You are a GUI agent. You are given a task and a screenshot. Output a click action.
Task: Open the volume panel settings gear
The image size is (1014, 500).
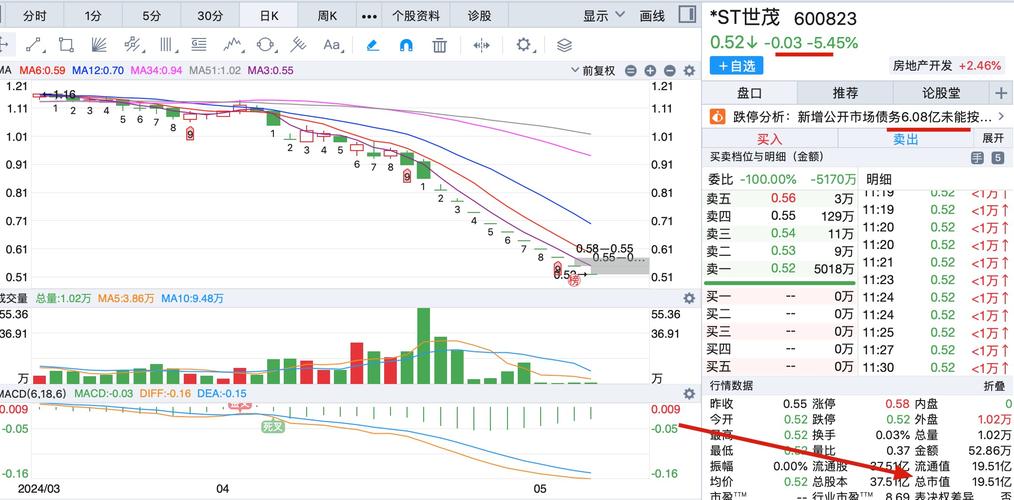coord(689,298)
